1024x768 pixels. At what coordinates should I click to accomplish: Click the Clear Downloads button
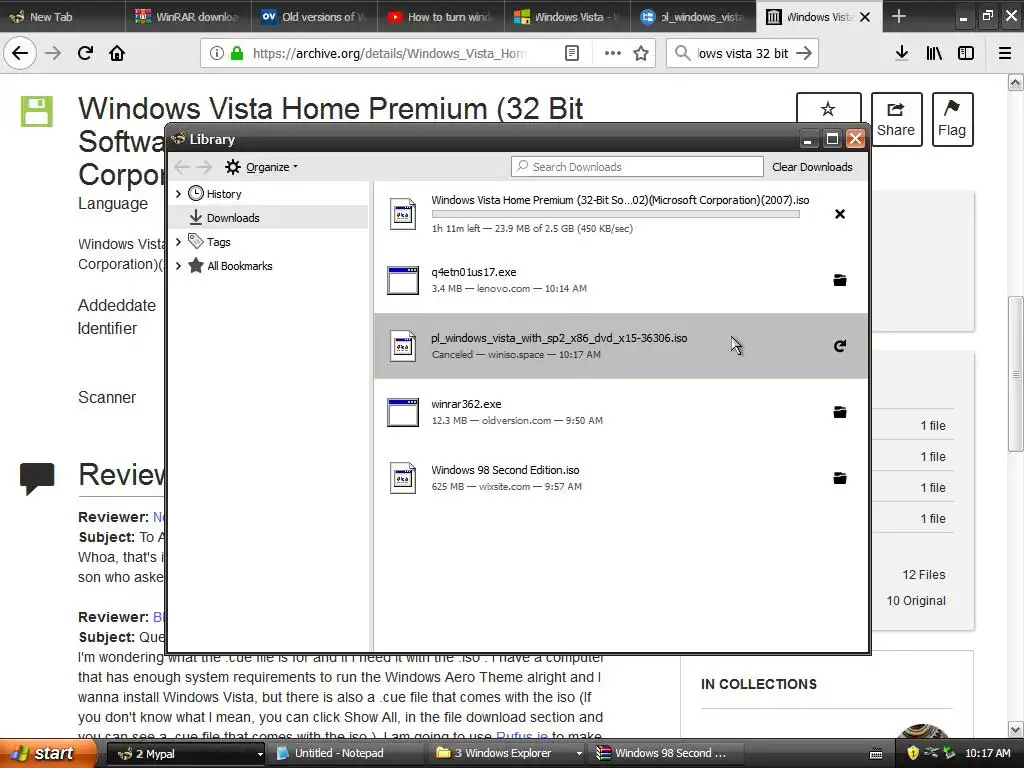point(812,167)
